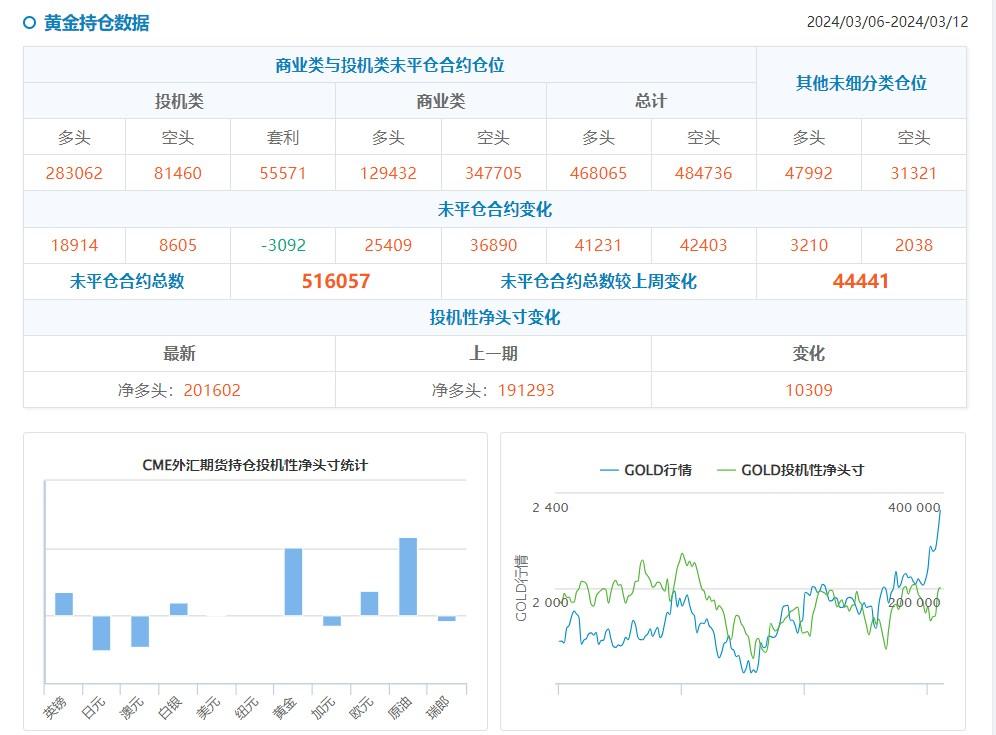This screenshot has height=735, width=996.
Task: Expand the 未平仓合约变化 section header
Action: (x=497, y=209)
